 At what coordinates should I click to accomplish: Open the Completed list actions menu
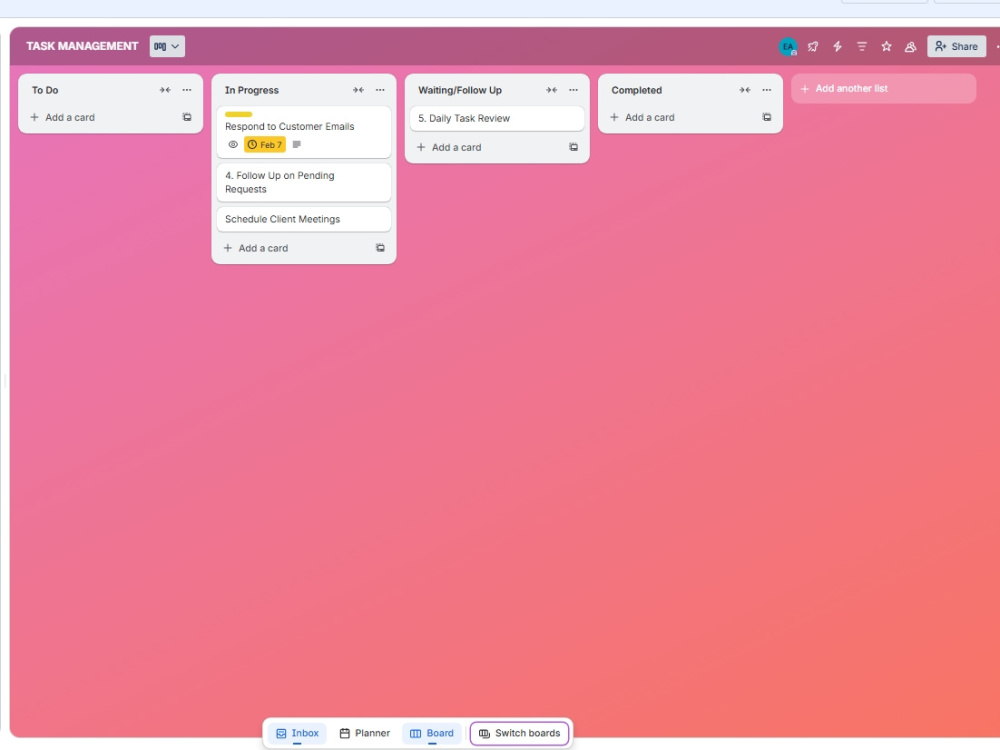[x=767, y=90]
